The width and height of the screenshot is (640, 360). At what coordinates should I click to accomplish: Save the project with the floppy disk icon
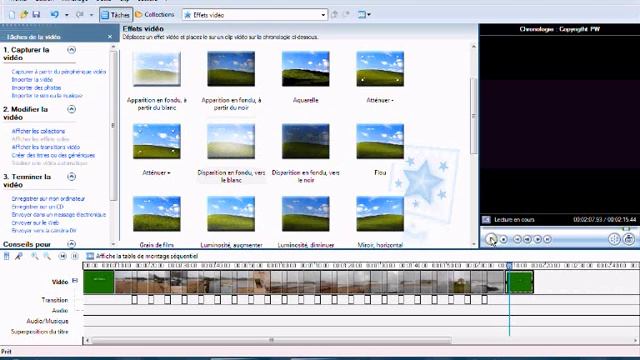click(36, 15)
